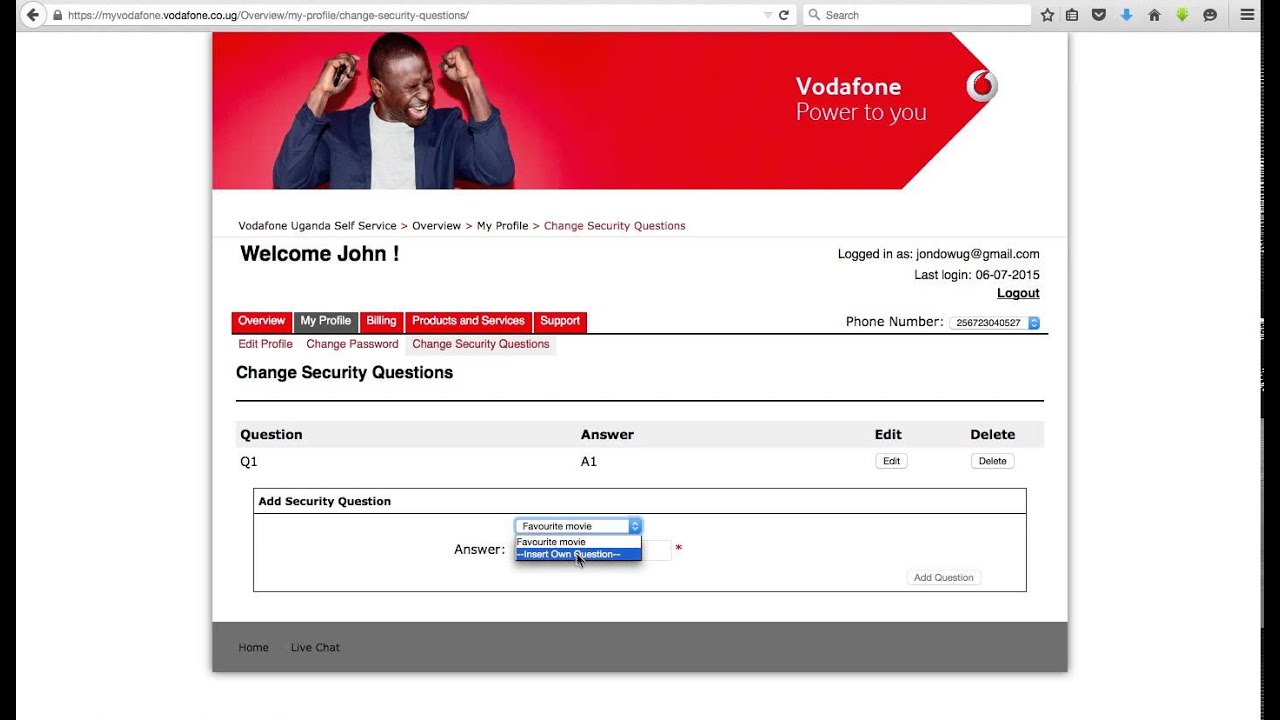Save the page to Pocket
This screenshot has height=720, width=1280.
[1099, 15]
